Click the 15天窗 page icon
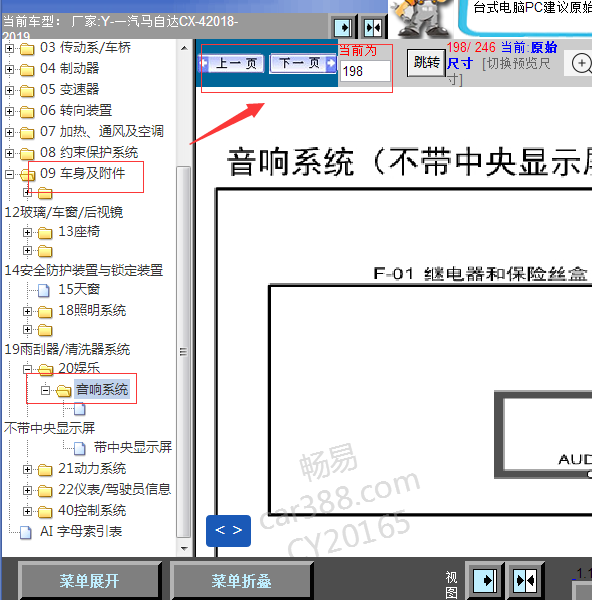This screenshot has height=600, width=592. point(44,291)
